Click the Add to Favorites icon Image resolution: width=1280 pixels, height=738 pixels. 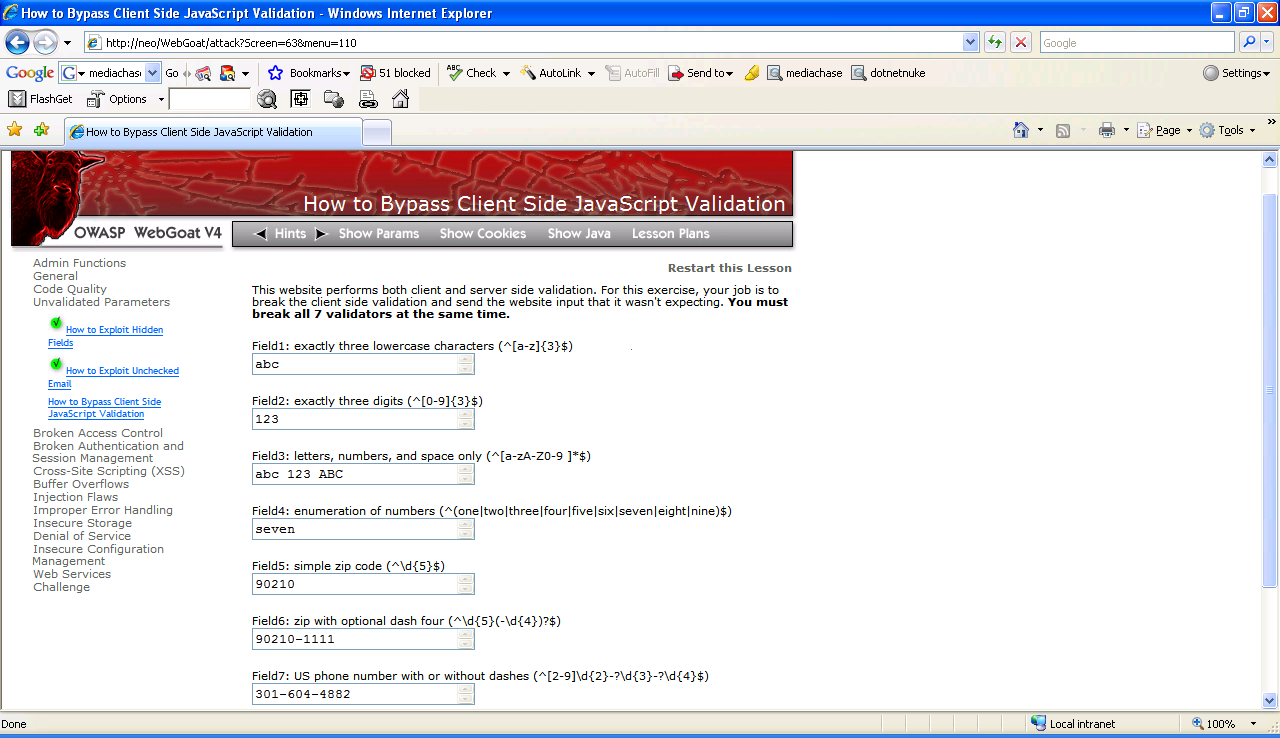coord(41,130)
